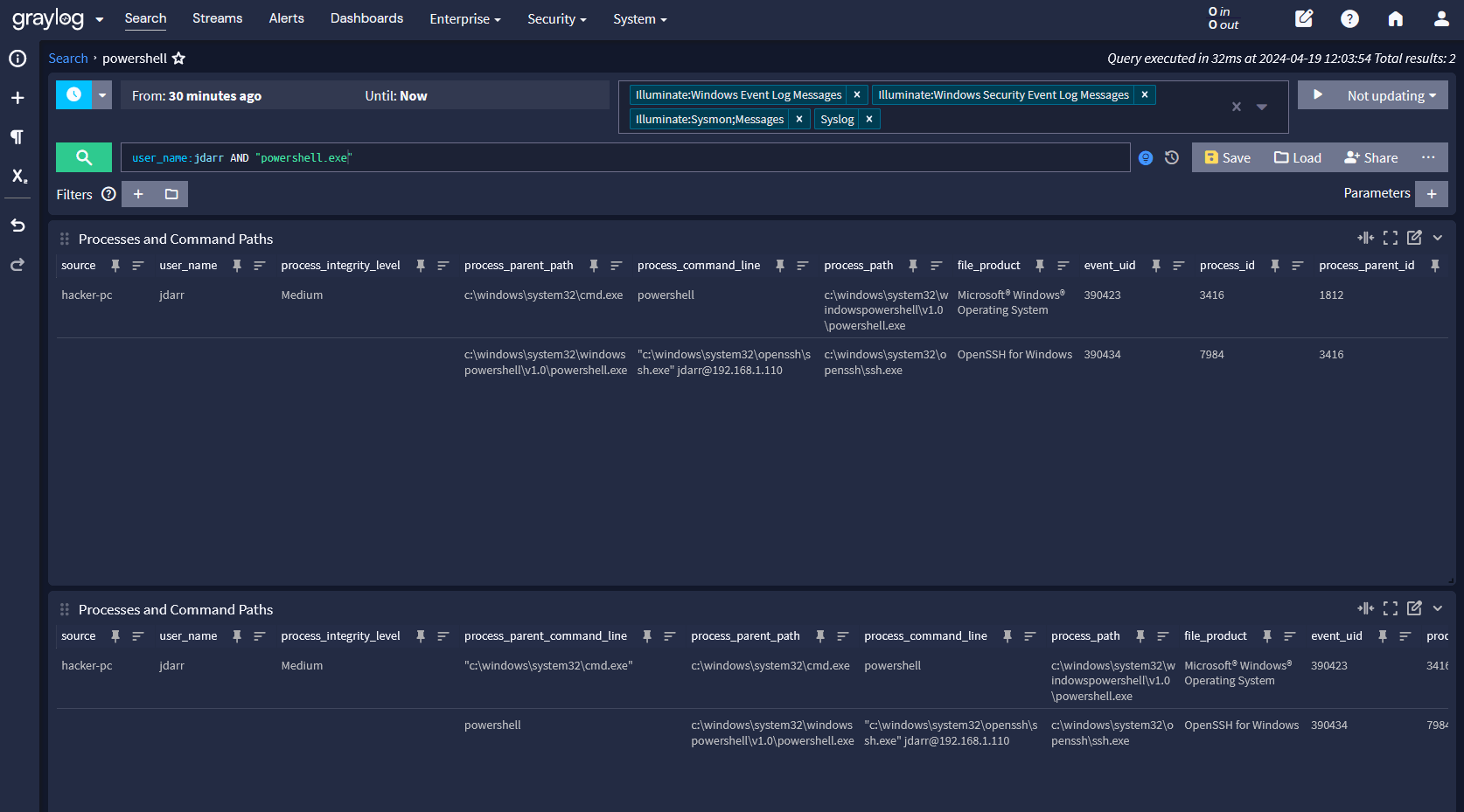This screenshot has width=1464, height=812.
Task: Click the undo arrow in left sidebar
Action: pyautogui.click(x=17, y=226)
